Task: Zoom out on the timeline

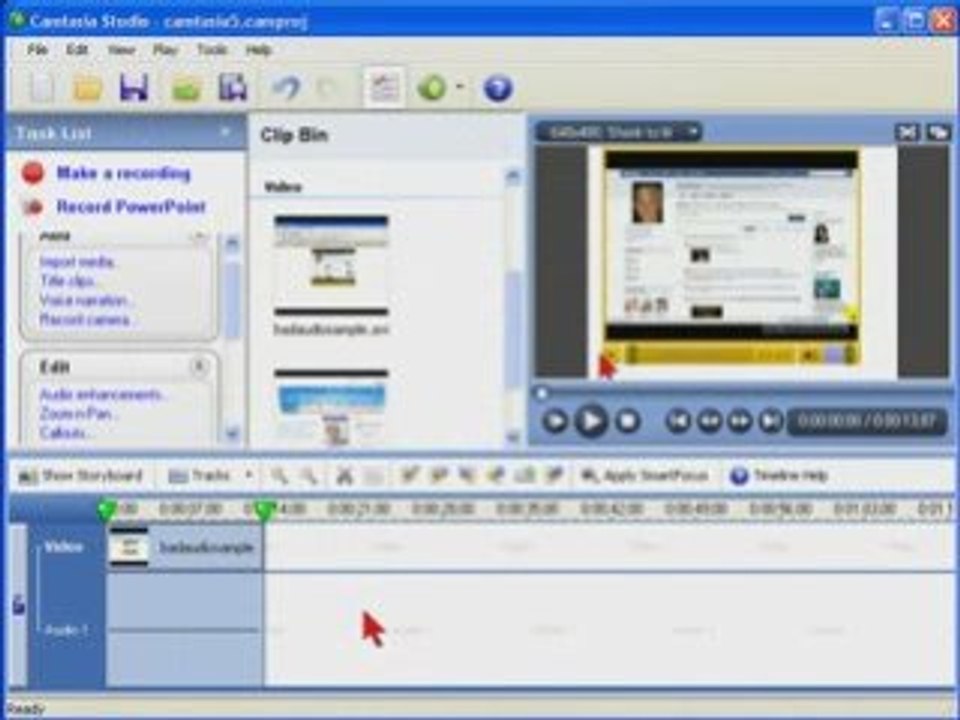Action: pos(308,476)
